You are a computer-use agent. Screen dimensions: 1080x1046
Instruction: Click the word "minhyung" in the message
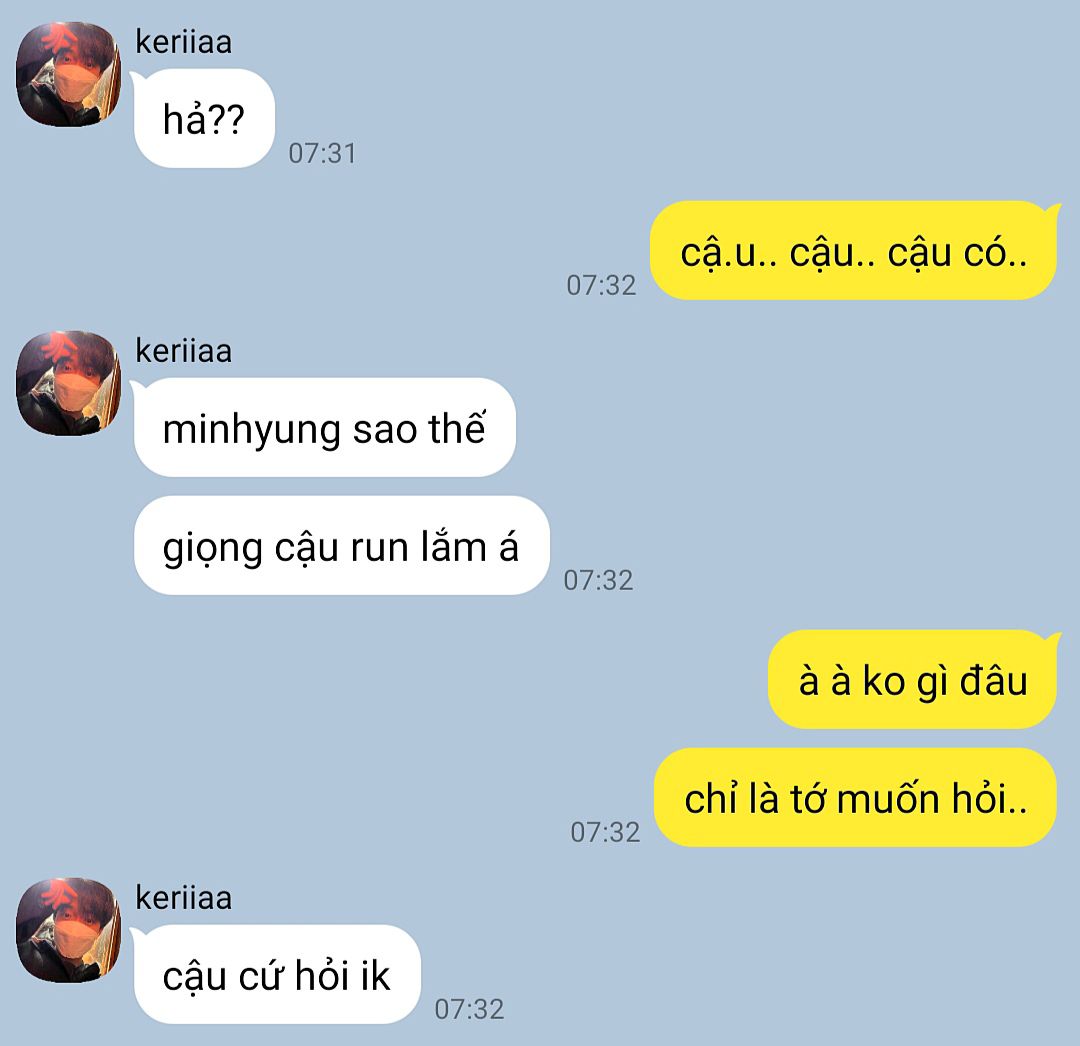[x=251, y=430]
